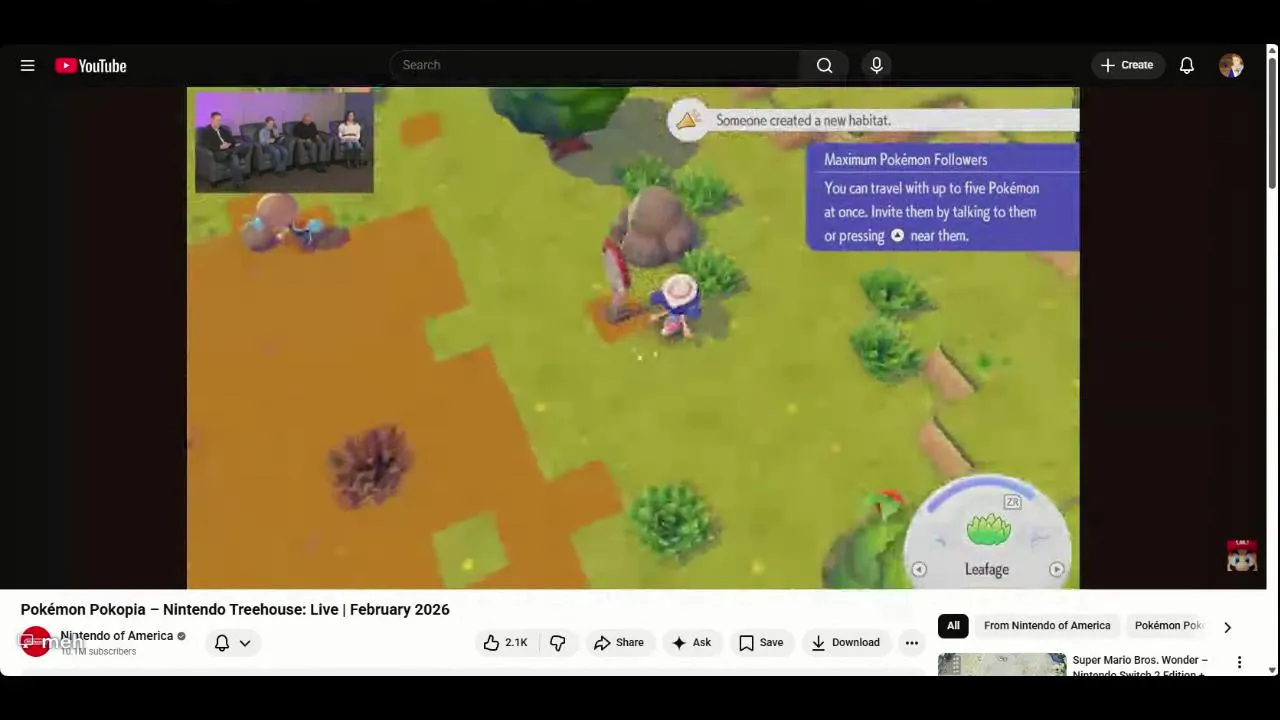The width and height of the screenshot is (1280, 720).
Task: Open the more actions three-dot menu
Action: pyautogui.click(x=912, y=643)
